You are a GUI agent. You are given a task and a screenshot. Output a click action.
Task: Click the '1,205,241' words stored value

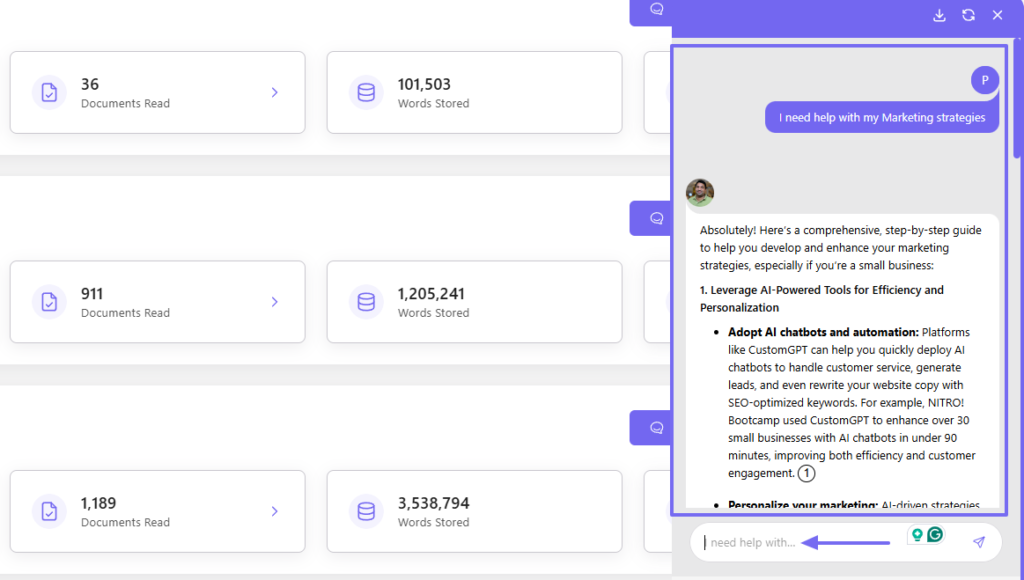point(431,294)
